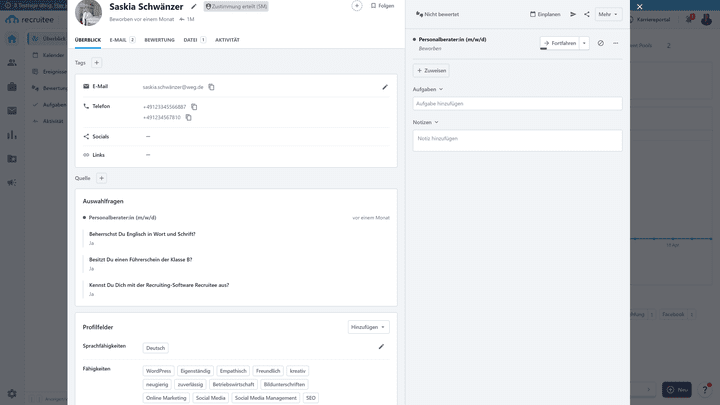Copy phone number +491234567810
720x405 pixels.
[x=188, y=118]
